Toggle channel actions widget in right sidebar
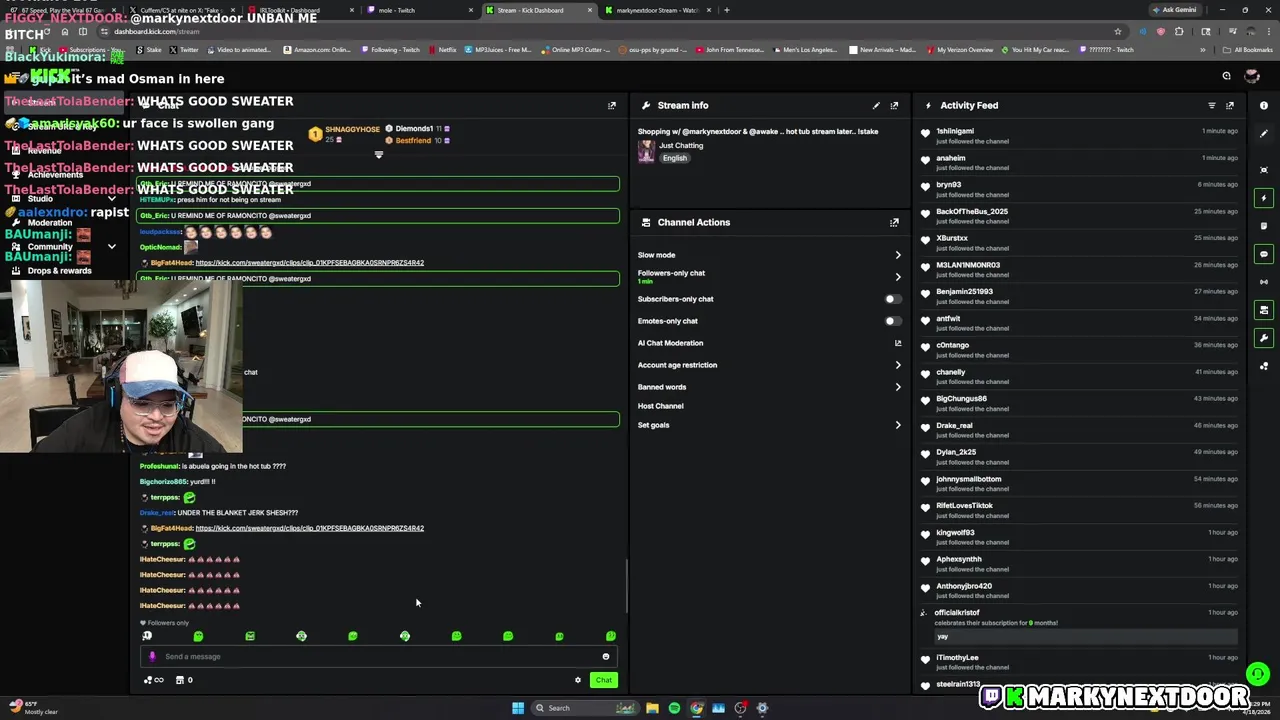Image resolution: width=1280 pixels, height=720 pixels. pos(1264,310)
